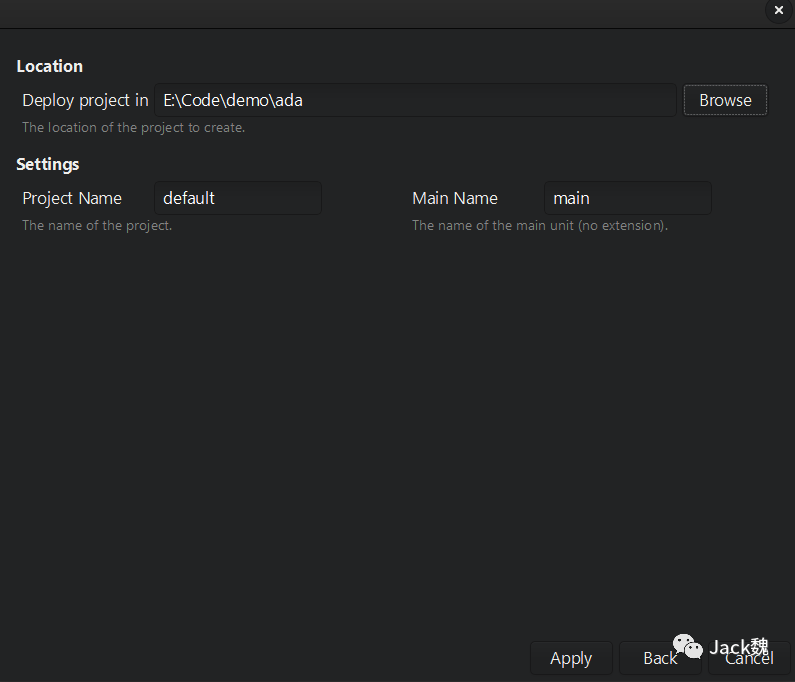Screen dimensions: 795x682
Task: Click the Location section heading
Action: click(x=50, y=66)
